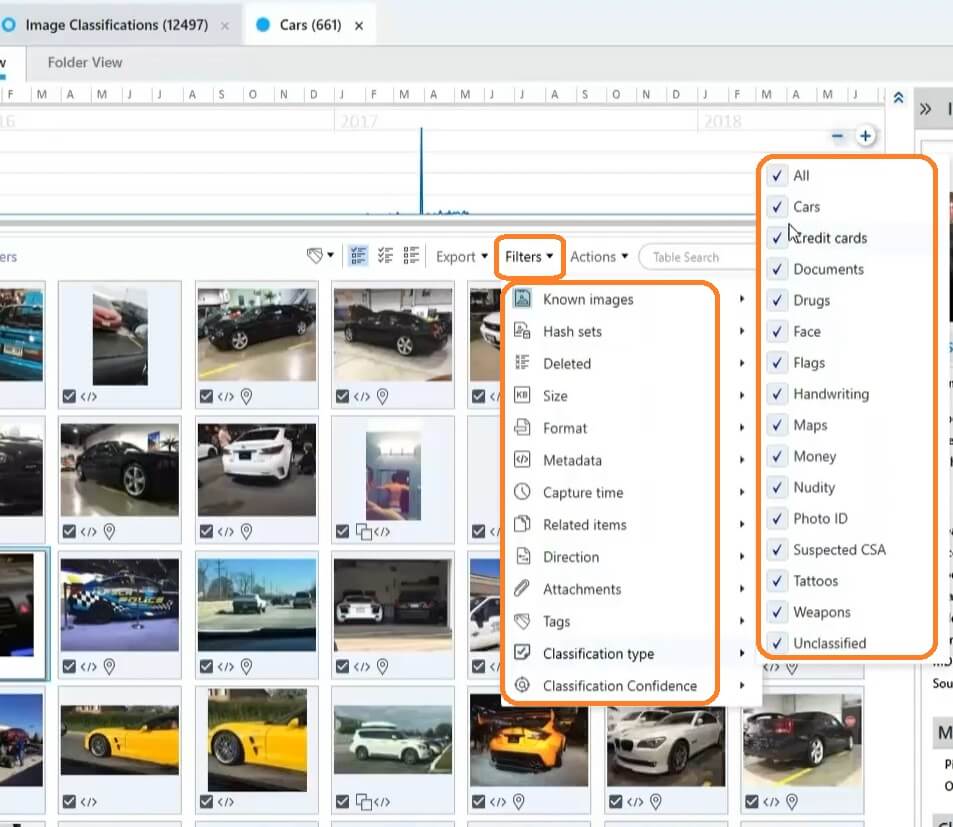Click the KB icon beside Size
The width and height of the screenshot is (953, 827).
pyautogui.click(x=522, y=395)
